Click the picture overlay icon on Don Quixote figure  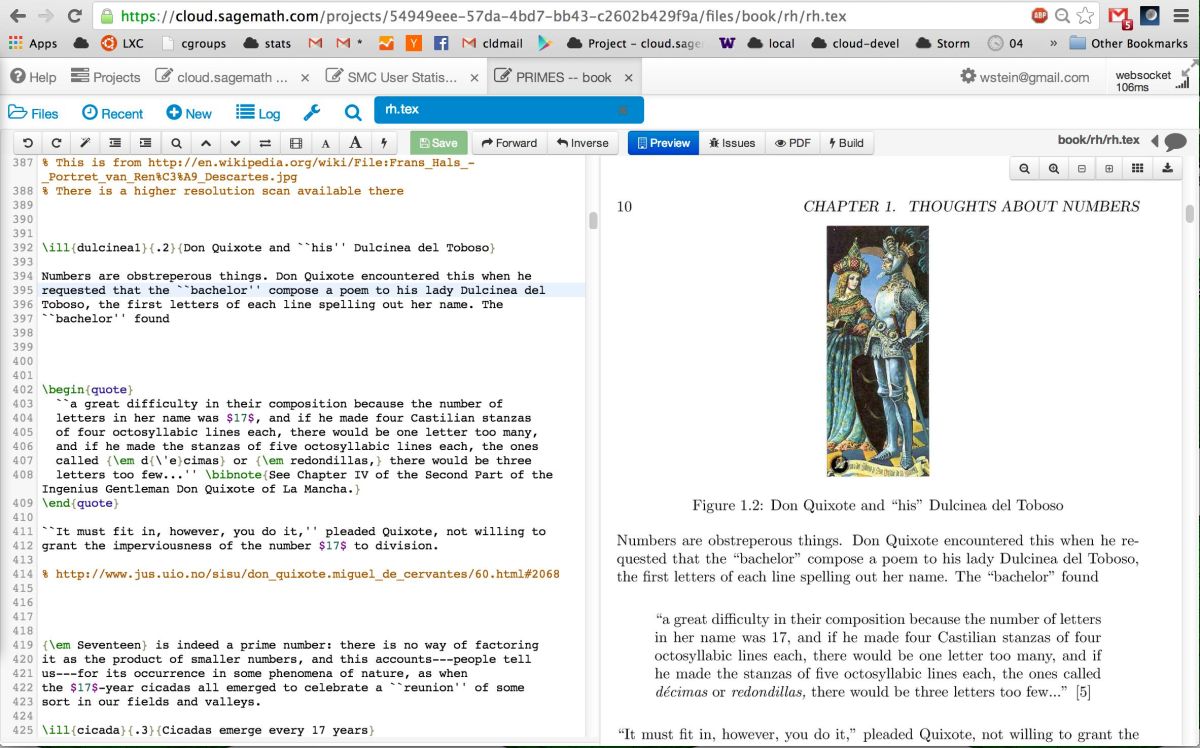pos(839,464)
